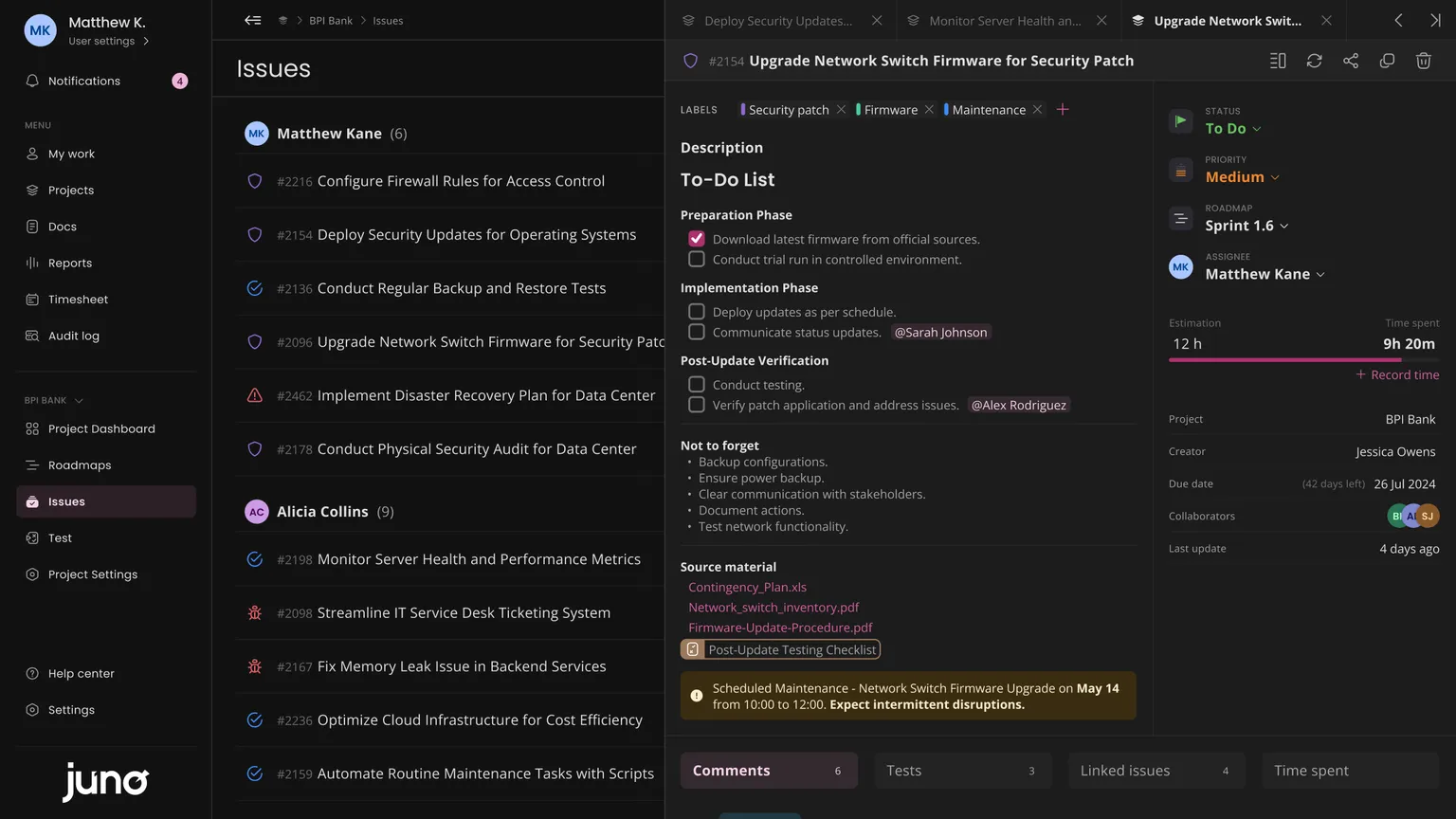Check 'Deploy updates as per schedule'
Image resolution: width=1456 pixels, height=819 pixels.
coord(697,311)
